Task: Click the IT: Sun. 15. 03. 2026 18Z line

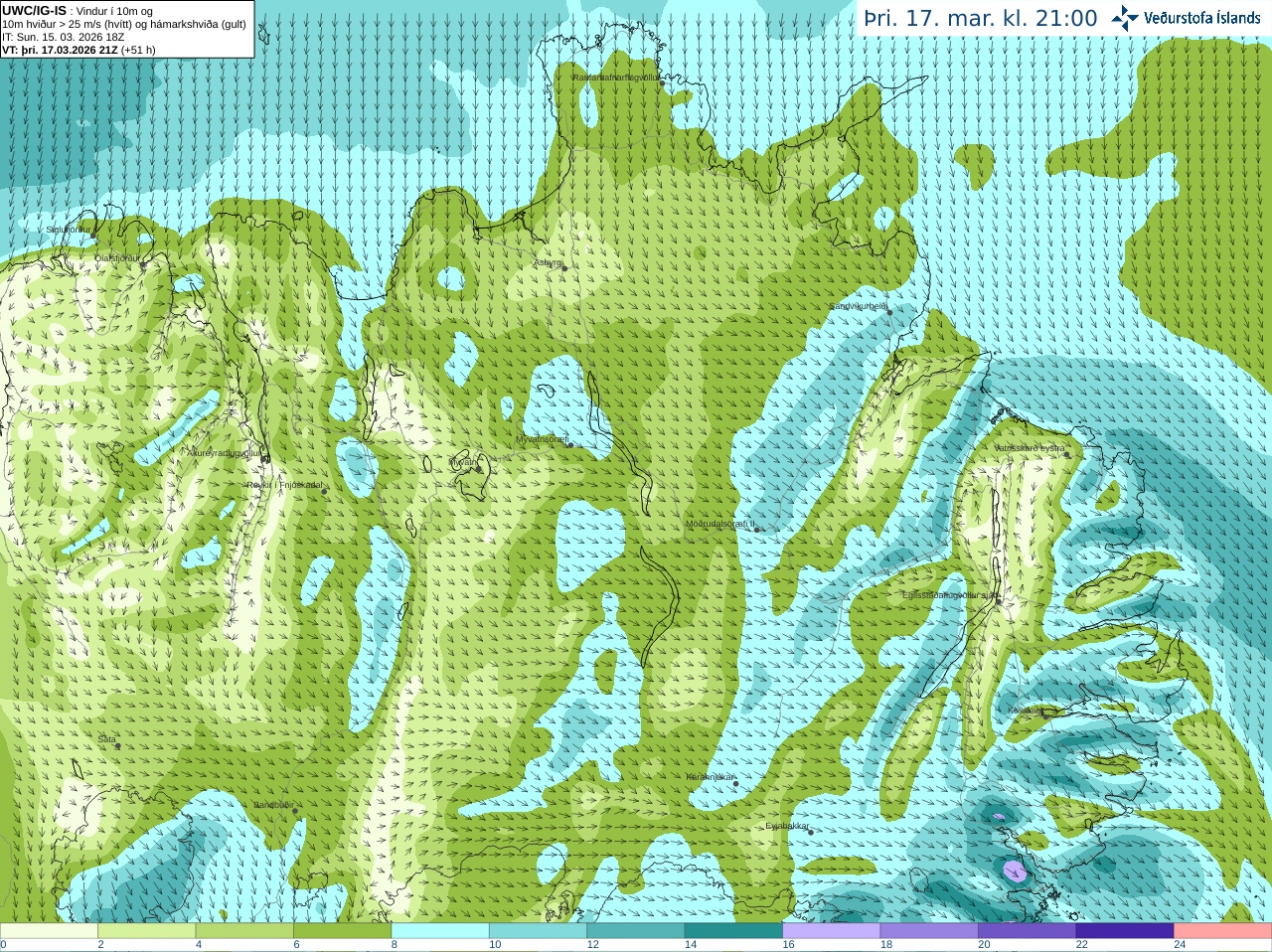Action: pyautogui.click(x=64, y=37)
